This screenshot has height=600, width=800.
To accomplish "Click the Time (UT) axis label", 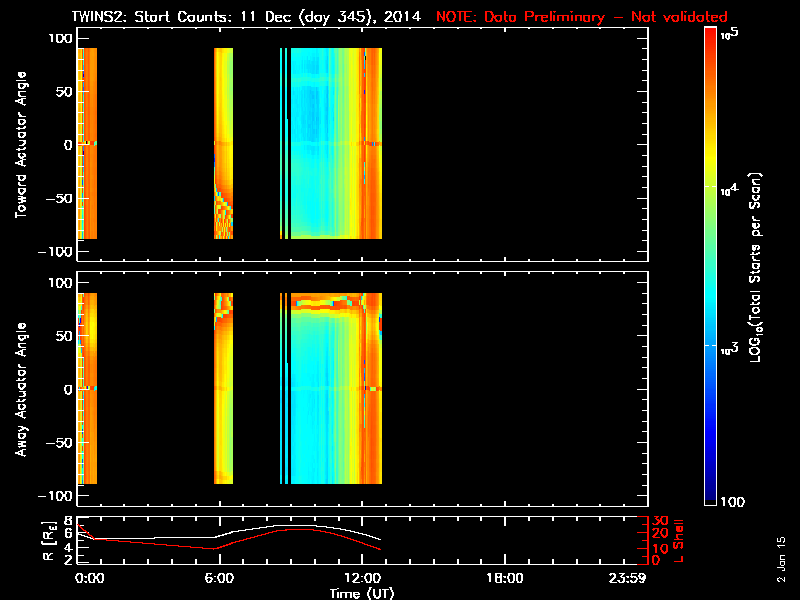I will pos(364,593).
